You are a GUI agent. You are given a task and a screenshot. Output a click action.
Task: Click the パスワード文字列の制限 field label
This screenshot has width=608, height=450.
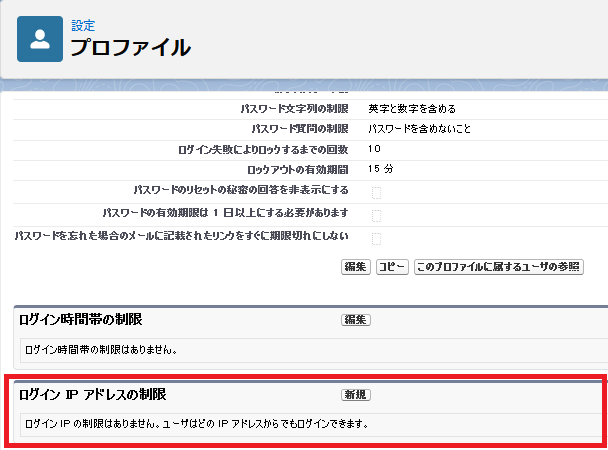tap(294, 108)
